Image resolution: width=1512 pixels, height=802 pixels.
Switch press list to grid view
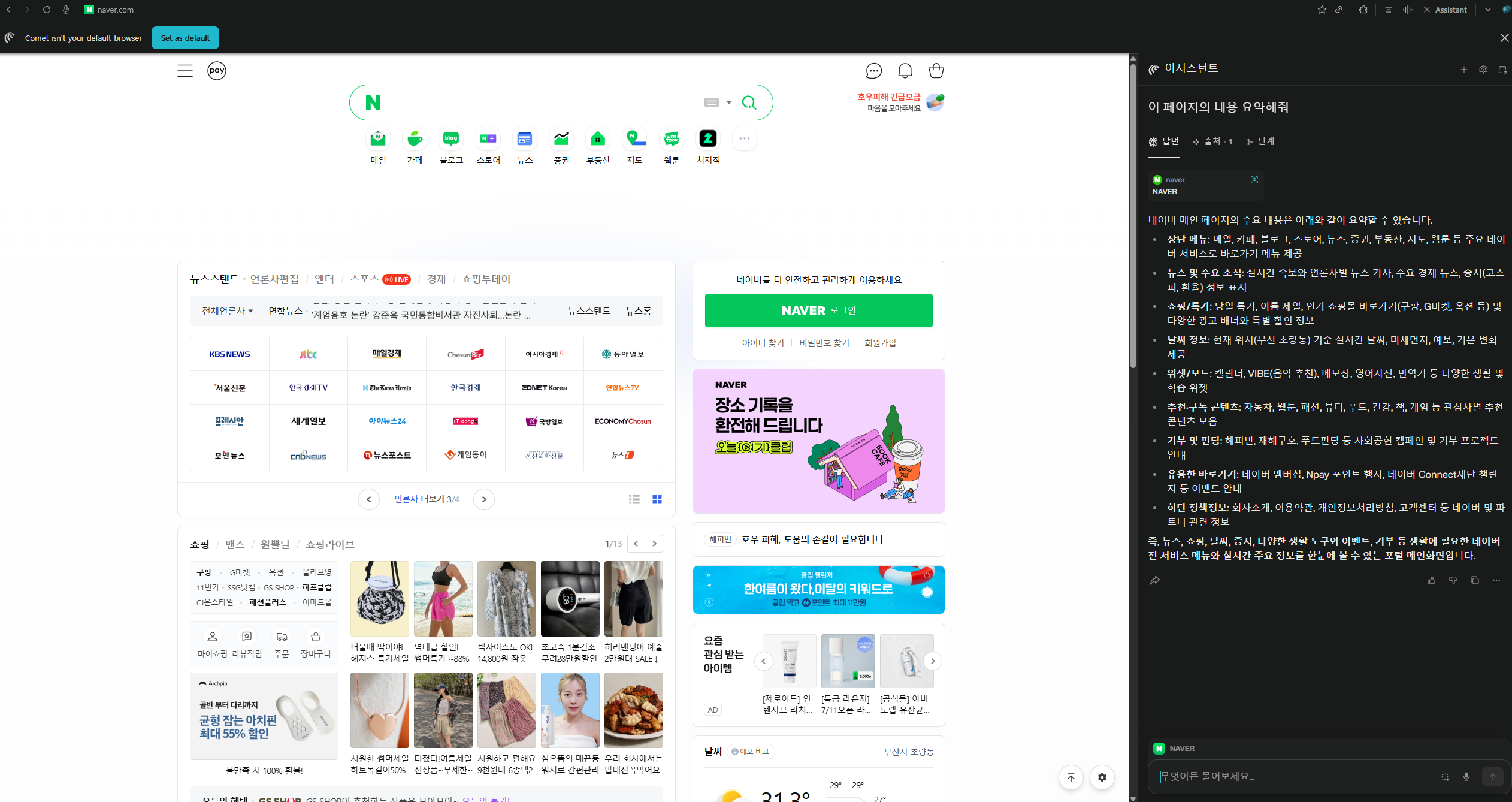coord(657,499)
